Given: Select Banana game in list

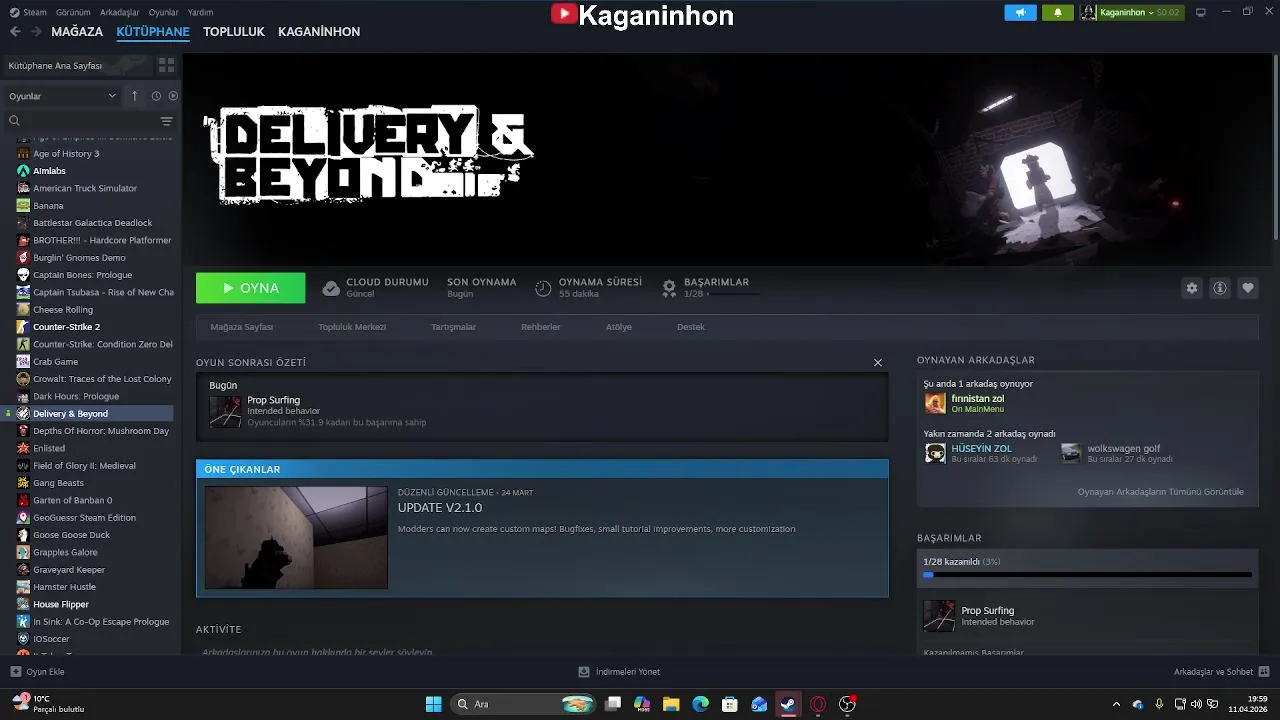Looking at the screenshot, I should pyautogui.click(x=48, y=206).
